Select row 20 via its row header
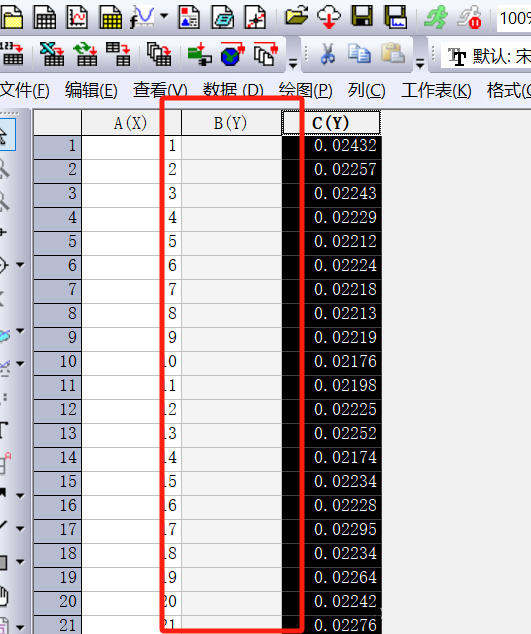This screenshot has height=634, width=531. point(57,602)
